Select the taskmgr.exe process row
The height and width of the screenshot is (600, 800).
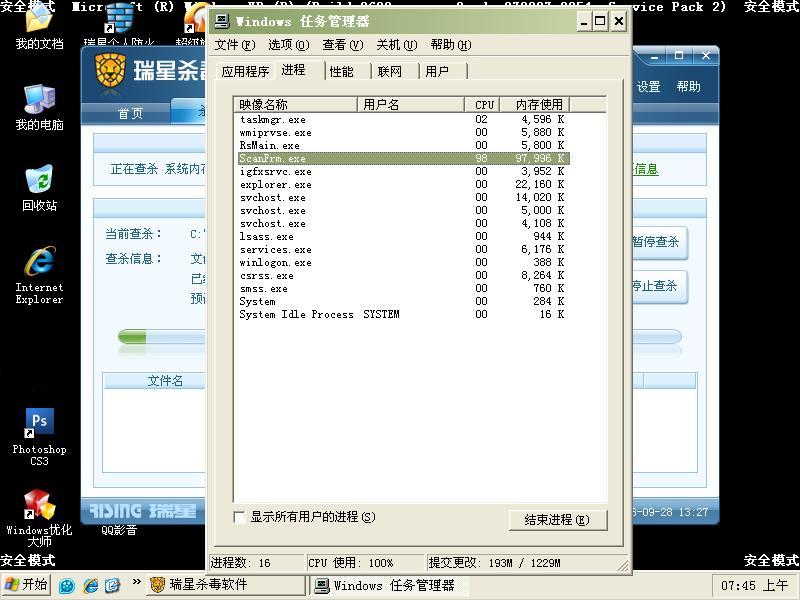tap(403, 119)
